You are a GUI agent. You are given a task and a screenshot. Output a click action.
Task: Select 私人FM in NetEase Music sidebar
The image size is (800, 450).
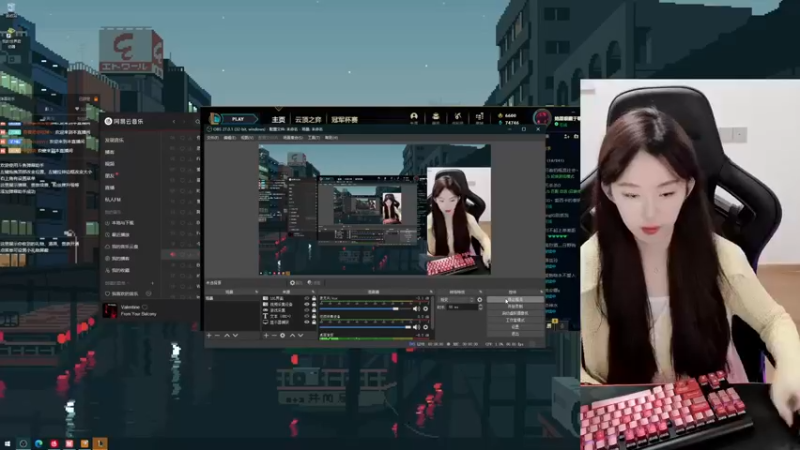coord(112,199)
